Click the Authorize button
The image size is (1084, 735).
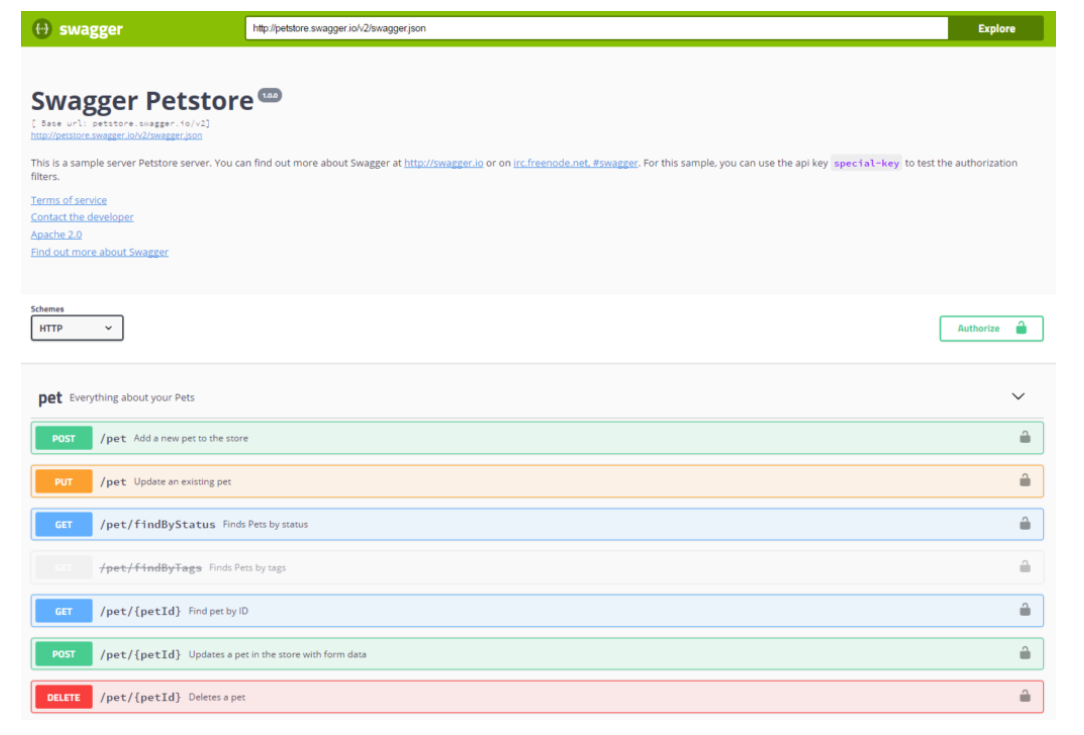(x=991, y=328)
